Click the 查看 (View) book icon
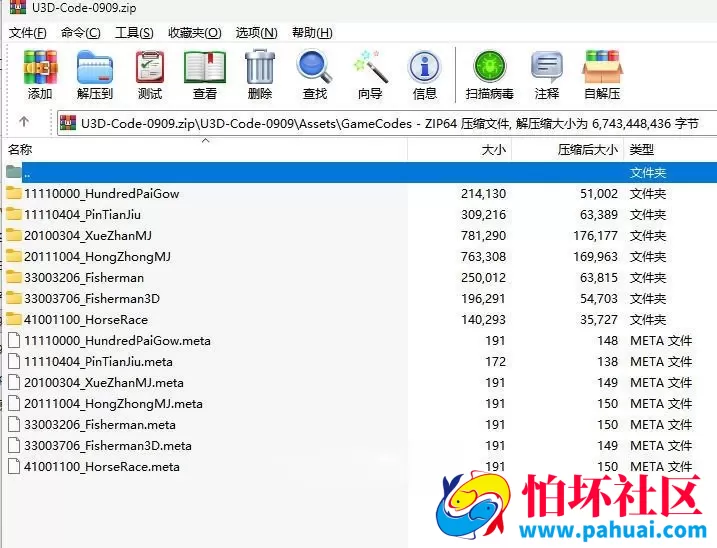 pos(205,67)
